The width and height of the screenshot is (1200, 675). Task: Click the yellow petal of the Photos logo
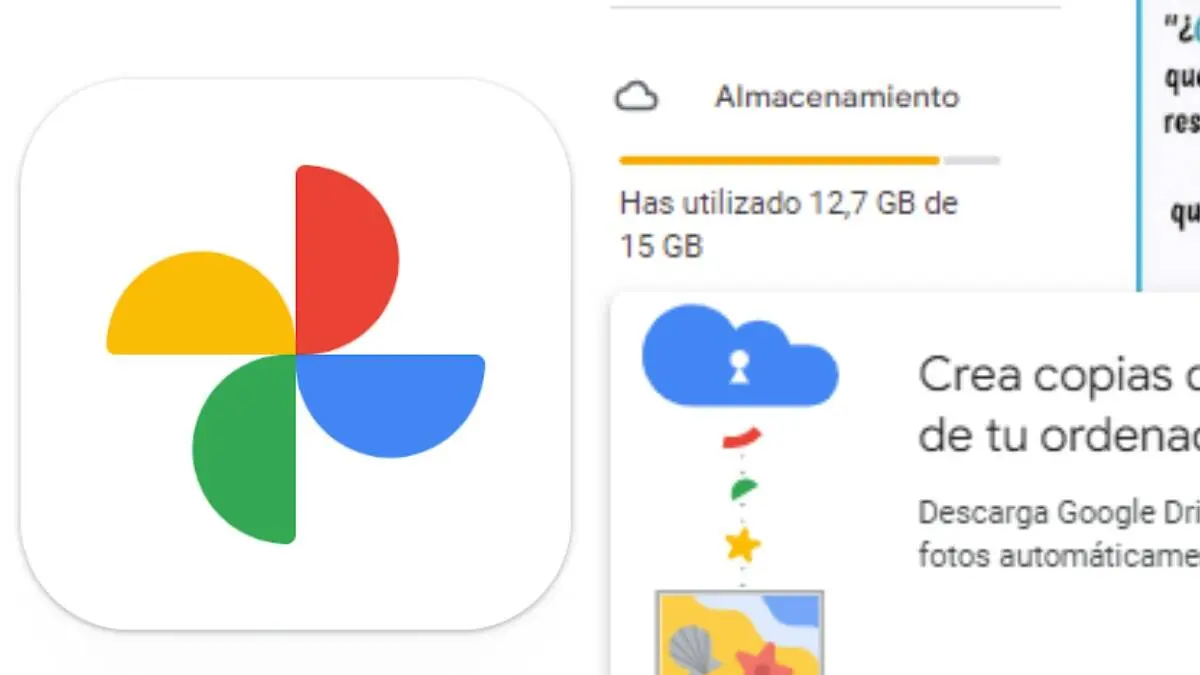[205, 310]
